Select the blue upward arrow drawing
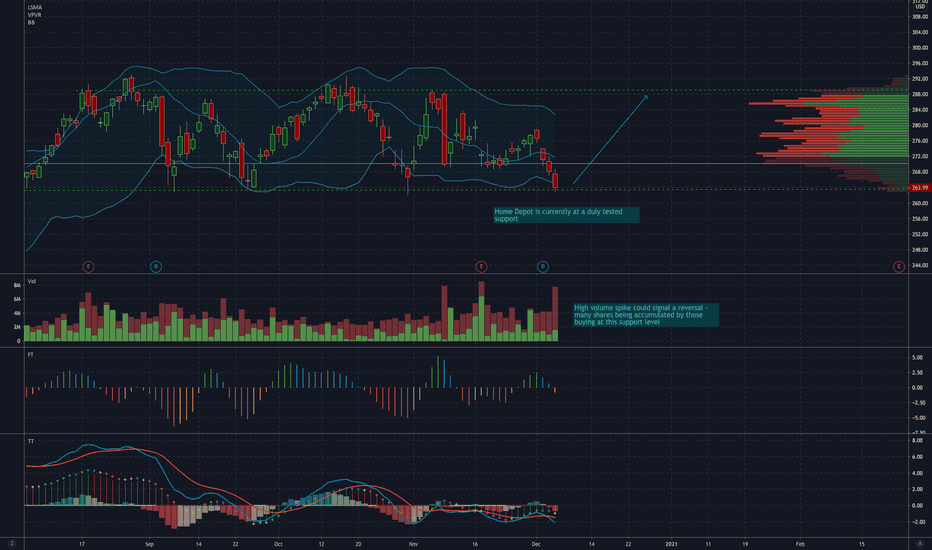The height and width of the screenshot is (550, 932). pos(610,139)
